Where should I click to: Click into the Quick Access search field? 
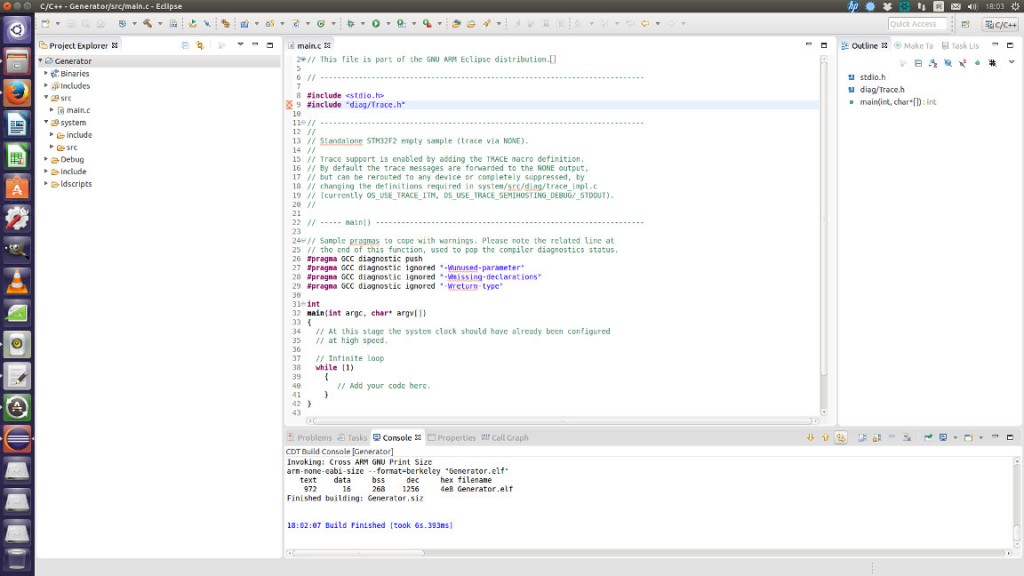point(917,24)
